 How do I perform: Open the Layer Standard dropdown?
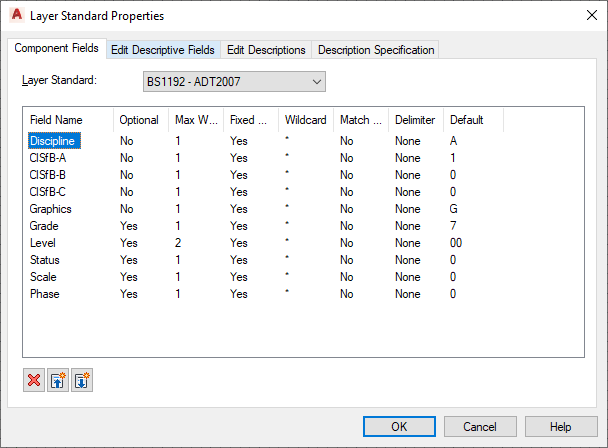click(x=234, y=81)
